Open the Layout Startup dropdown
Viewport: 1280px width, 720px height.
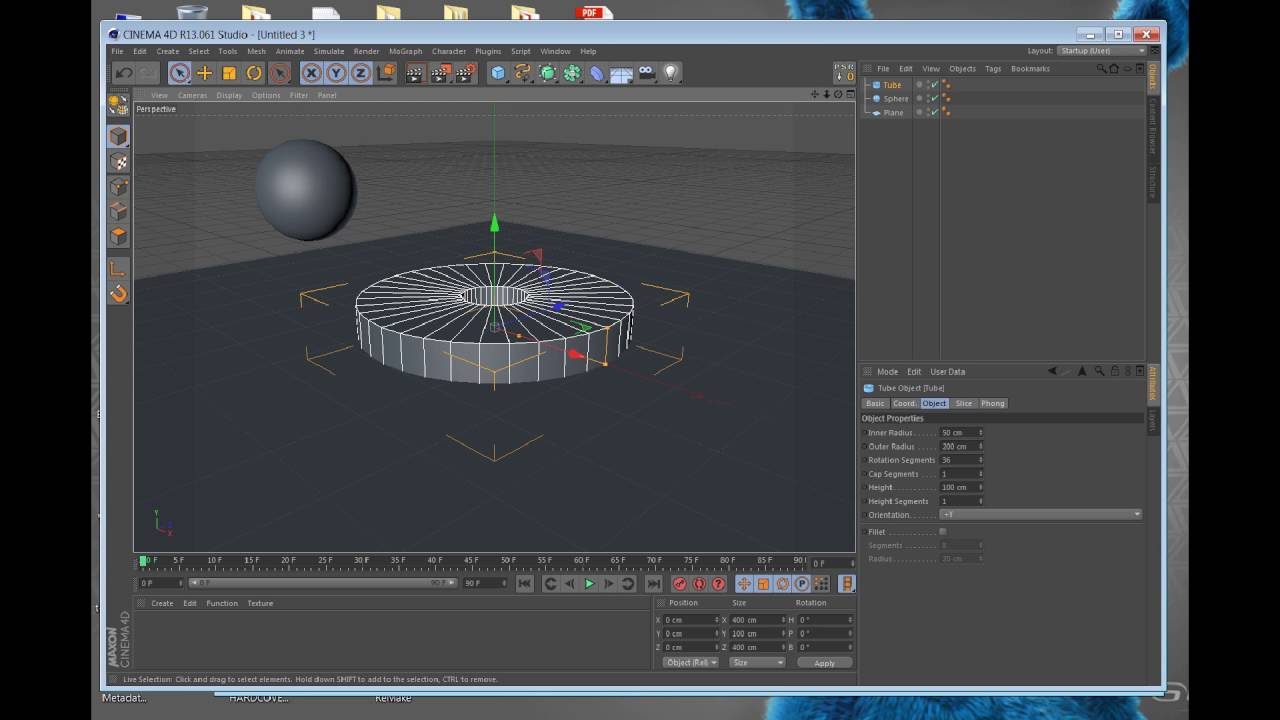(x=1102, y=51)
